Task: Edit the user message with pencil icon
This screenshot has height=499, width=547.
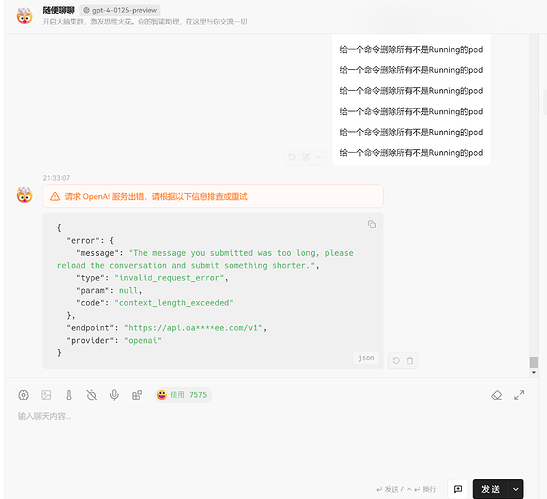Action: pos(306,157)
